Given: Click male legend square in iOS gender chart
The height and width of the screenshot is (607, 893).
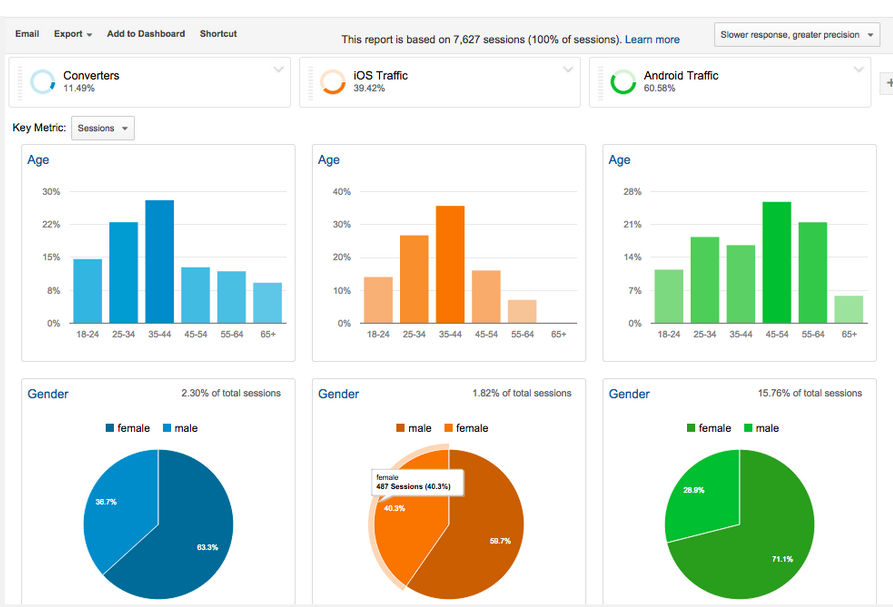Looking at the screenshot, I should point(400,428).
